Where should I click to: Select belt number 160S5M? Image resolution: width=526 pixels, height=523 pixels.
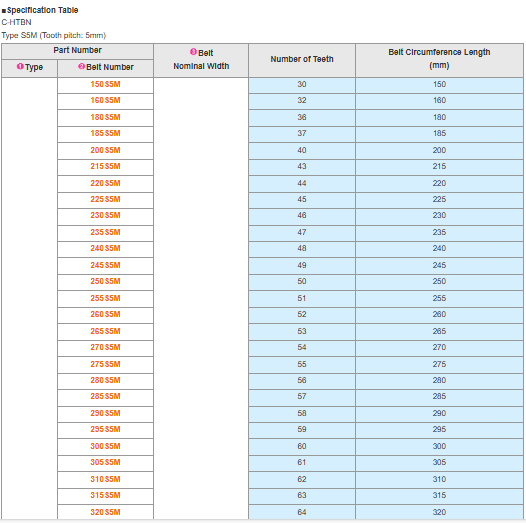click(x=105, y=100)
